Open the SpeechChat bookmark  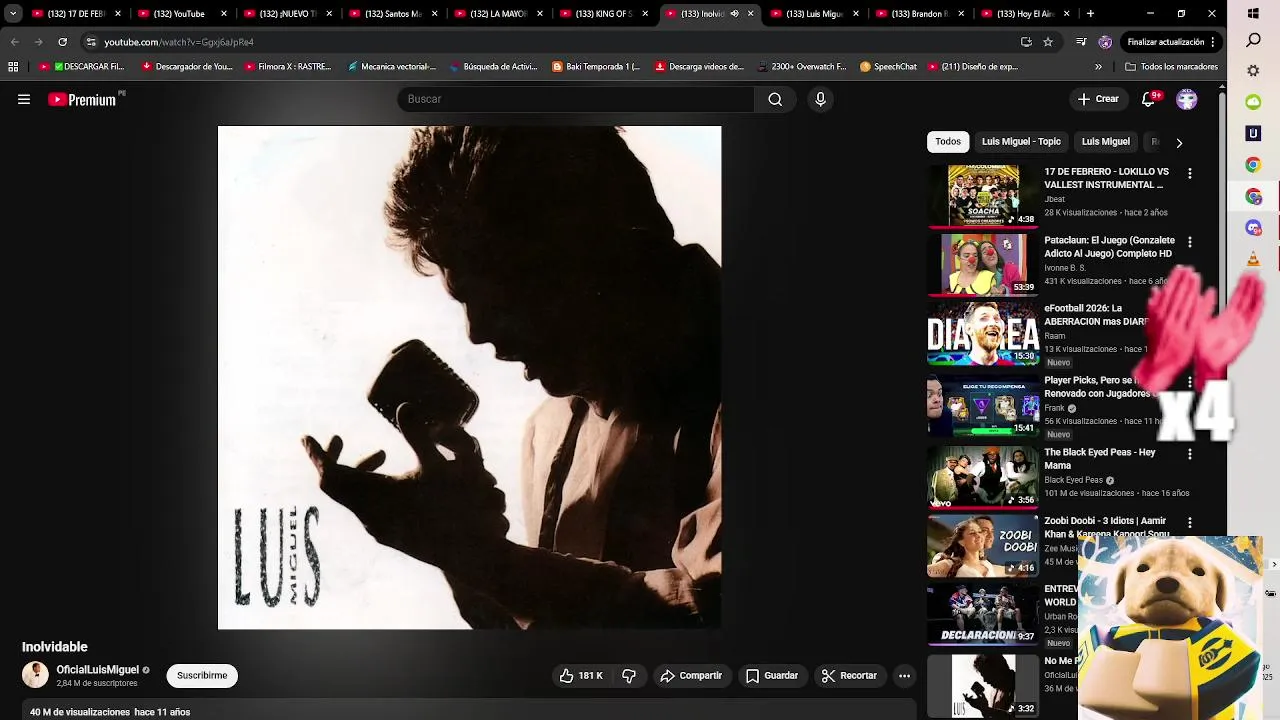pos(888,67)
